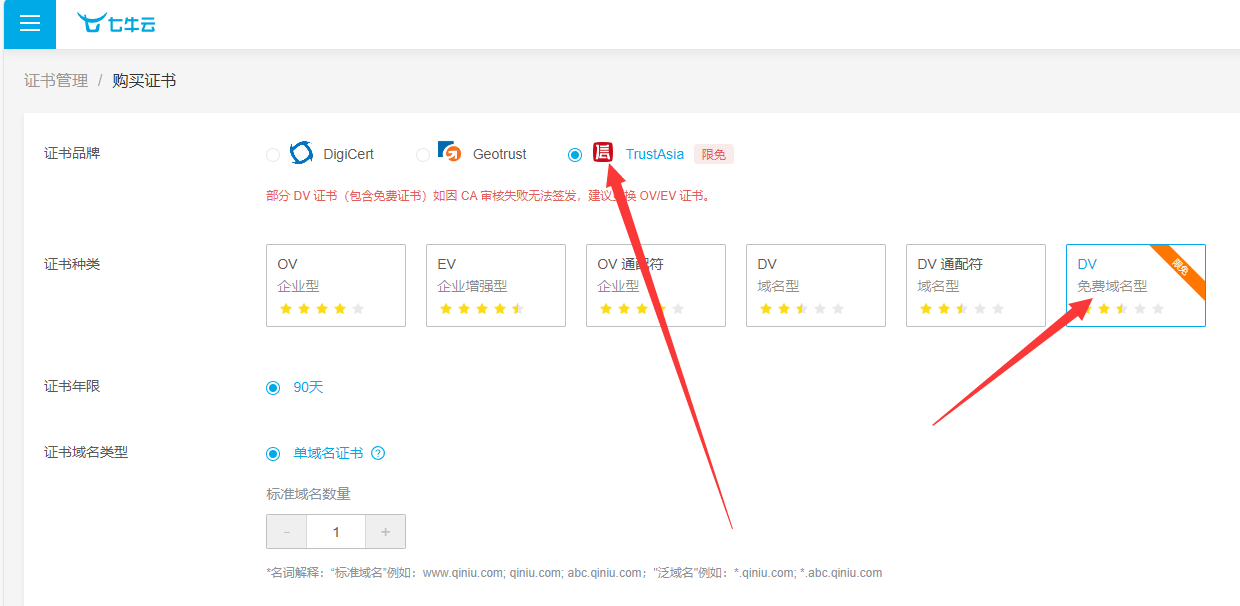
Task: Select the Geotrust radio button
Action: click(423, 155)
